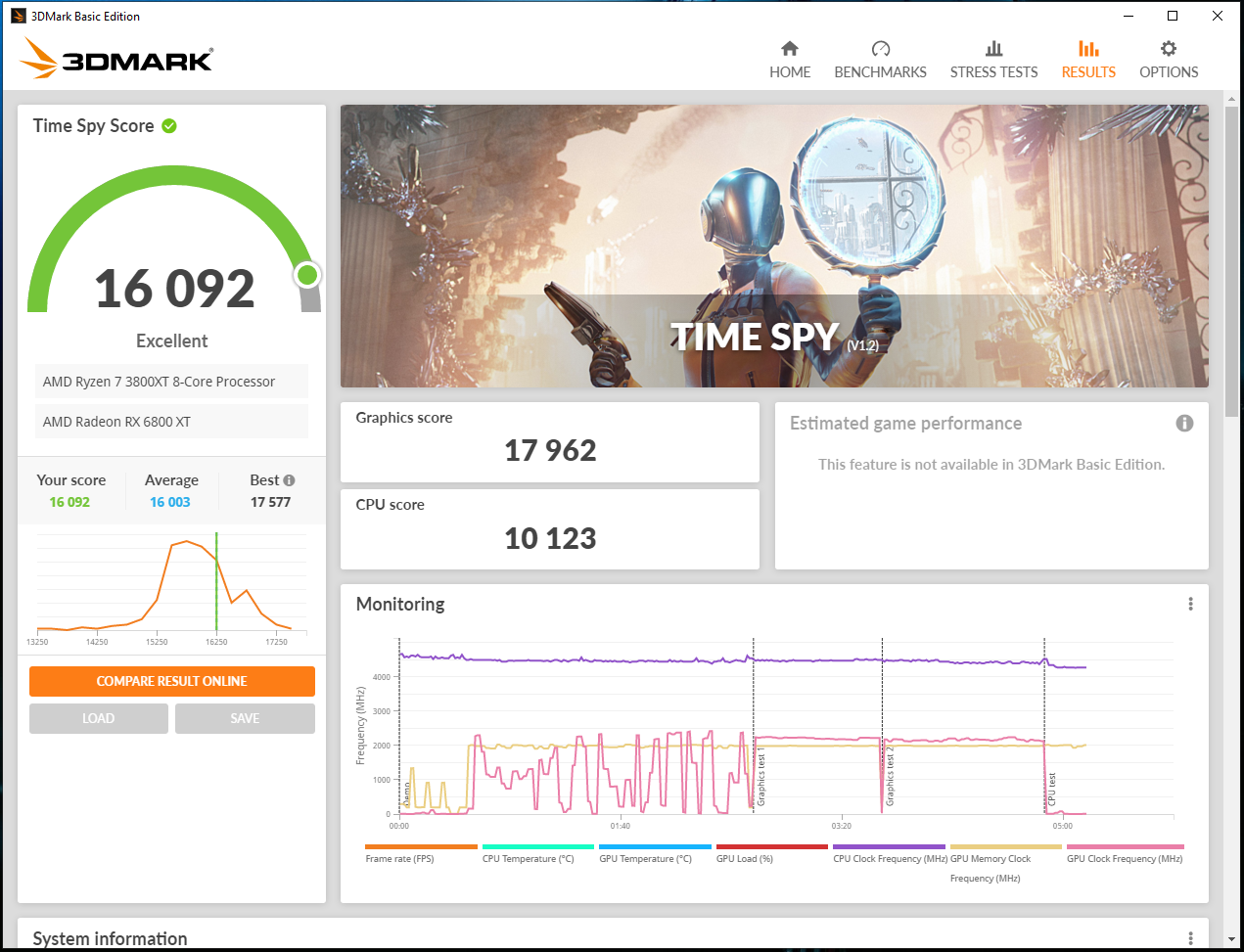Image resolution: width=1244 pixels, height=952 pixels.
Task: Click AMD Radeon RX 6800 XT text
Action: click(x=116, y=422)
